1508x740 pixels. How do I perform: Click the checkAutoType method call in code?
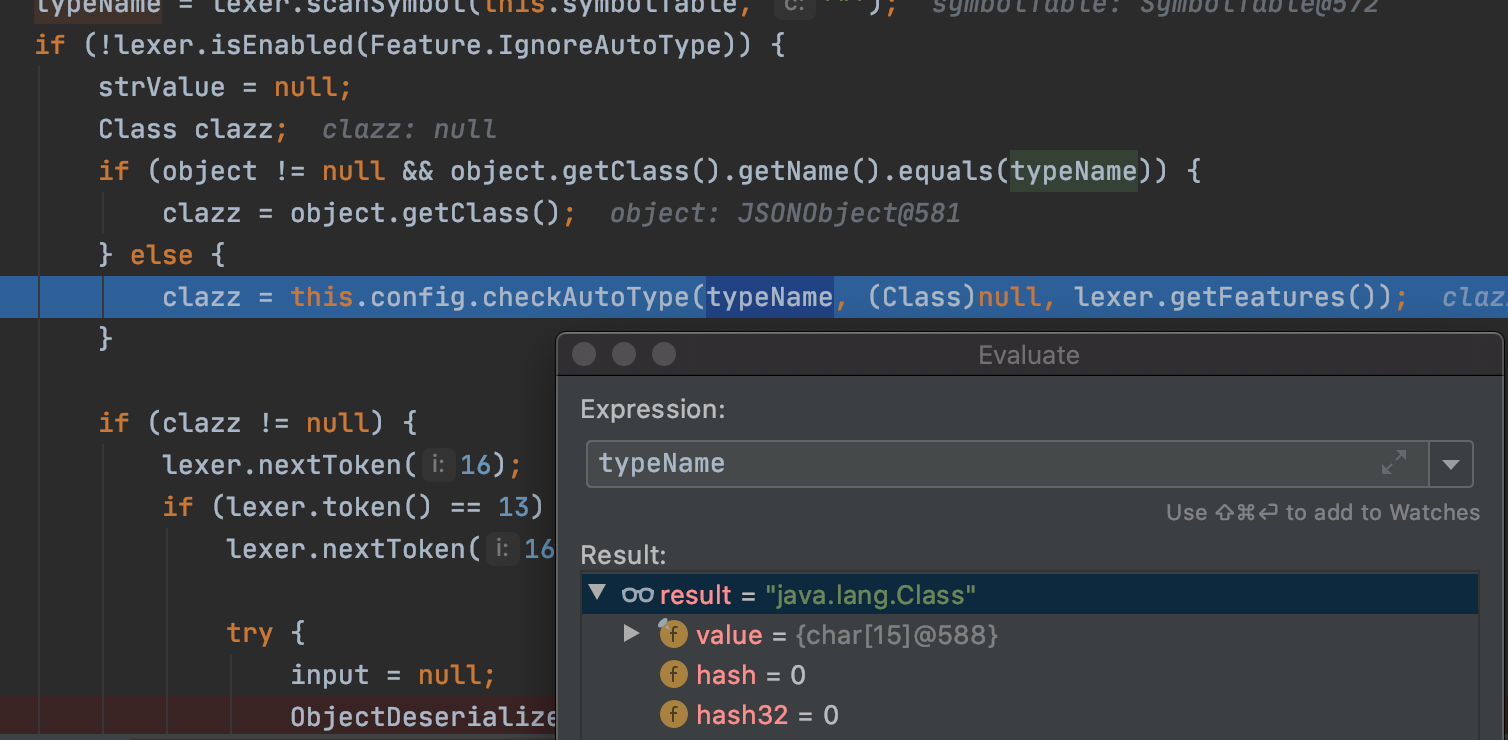point(594,297)
